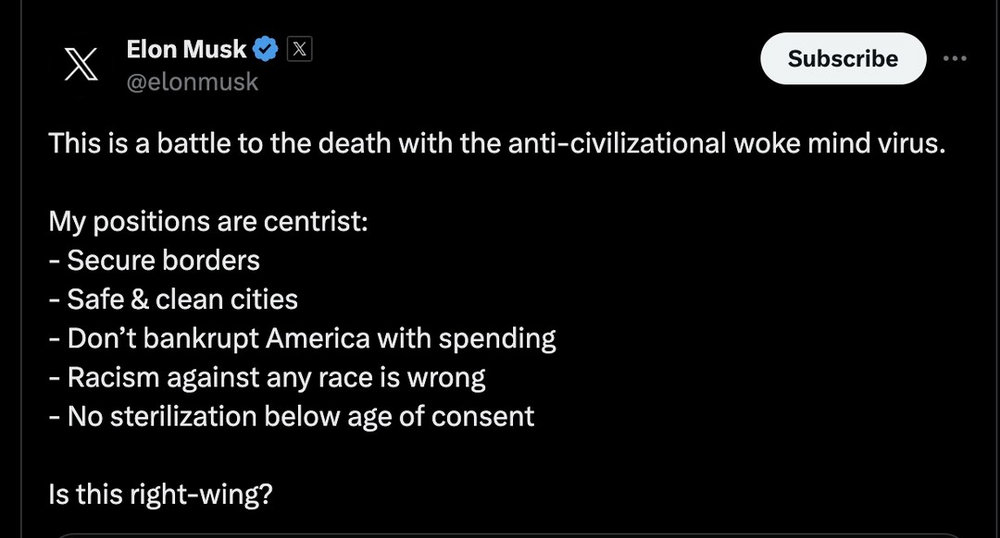Click the phrase "woke mind virus"
Viewport: 1000px width, 538px height.
(842, 143)
